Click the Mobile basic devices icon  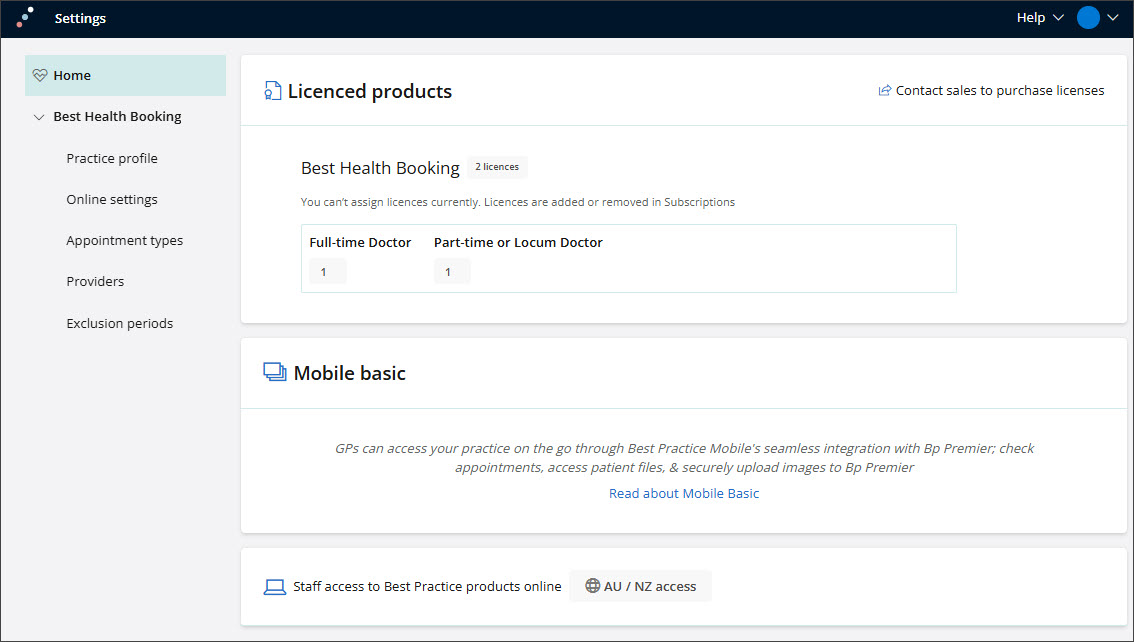point(274,373)
